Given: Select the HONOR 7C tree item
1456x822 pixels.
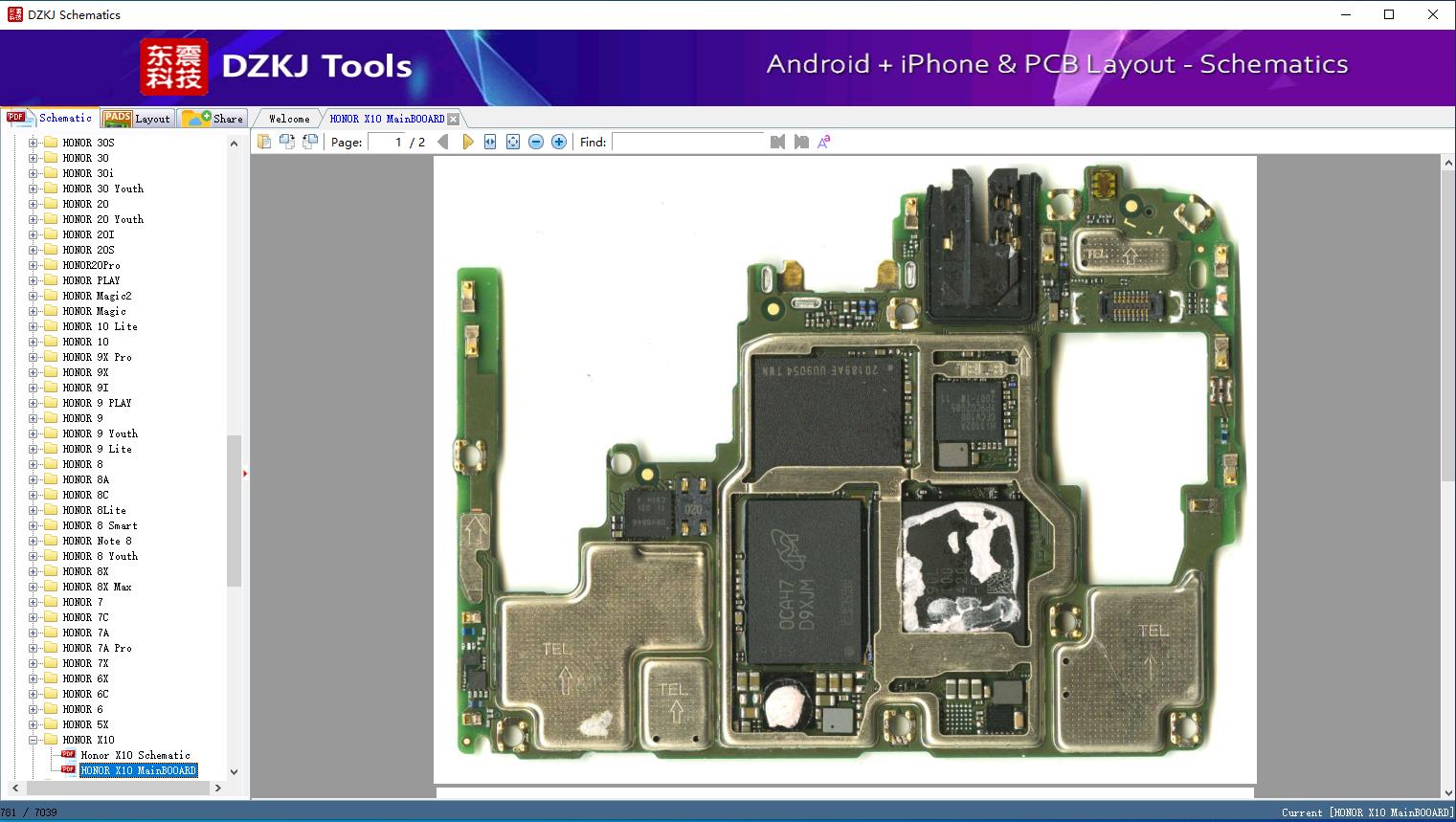Looking at the screenshot, I should [86, 617].
